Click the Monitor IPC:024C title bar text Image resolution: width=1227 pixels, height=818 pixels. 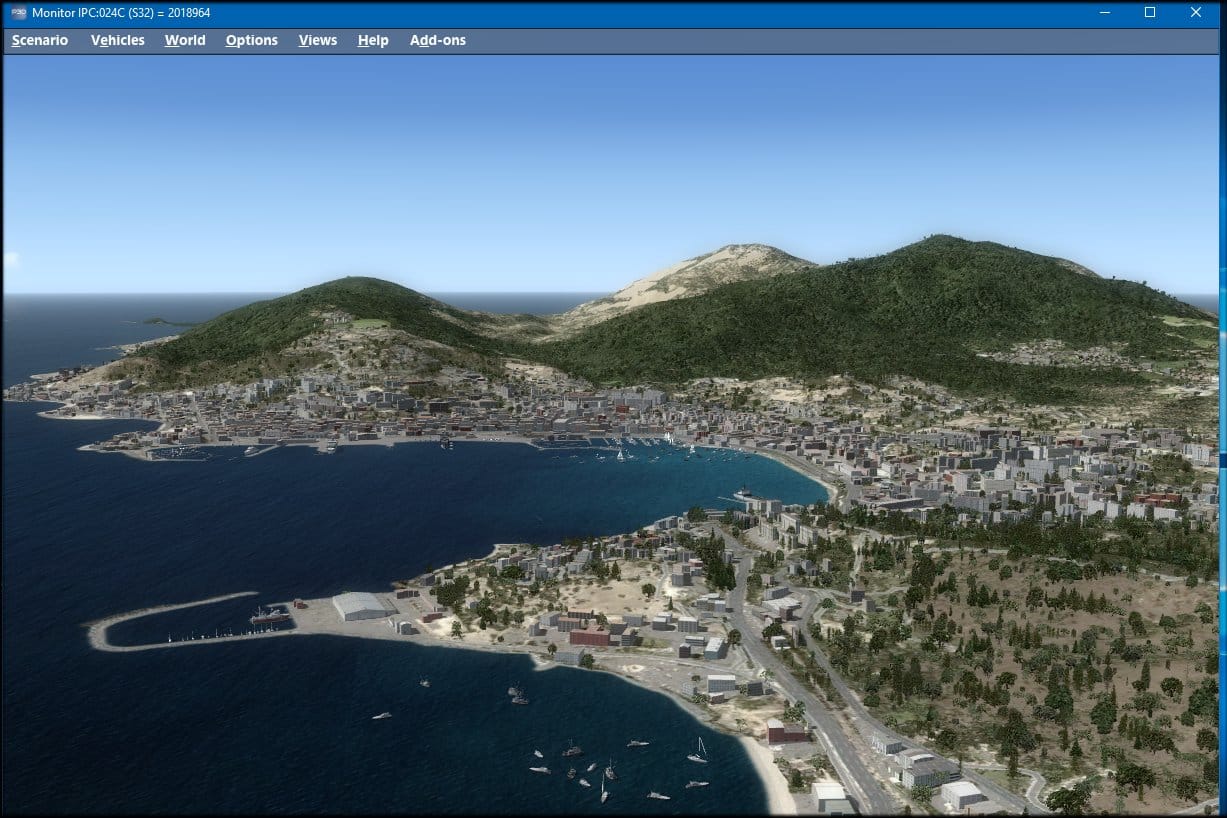pyautogui.click(x=121, y=13)
